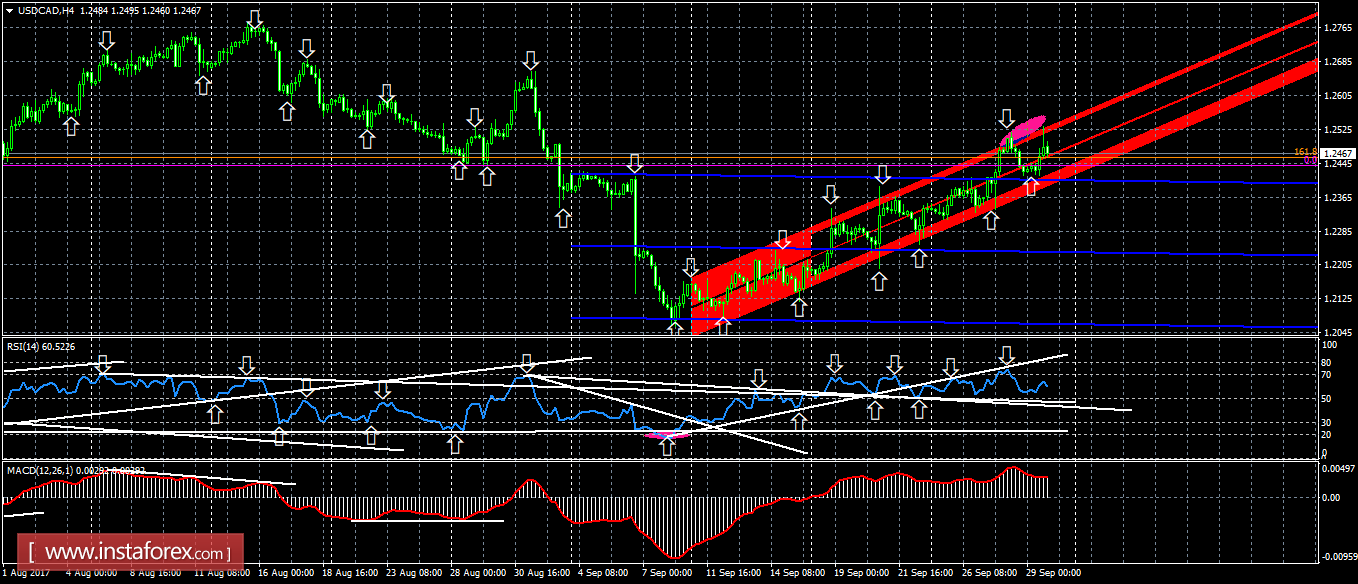This screenshot has width=1358, height=584.
Task: Click RSI scale level 30
Action: 1327,423
